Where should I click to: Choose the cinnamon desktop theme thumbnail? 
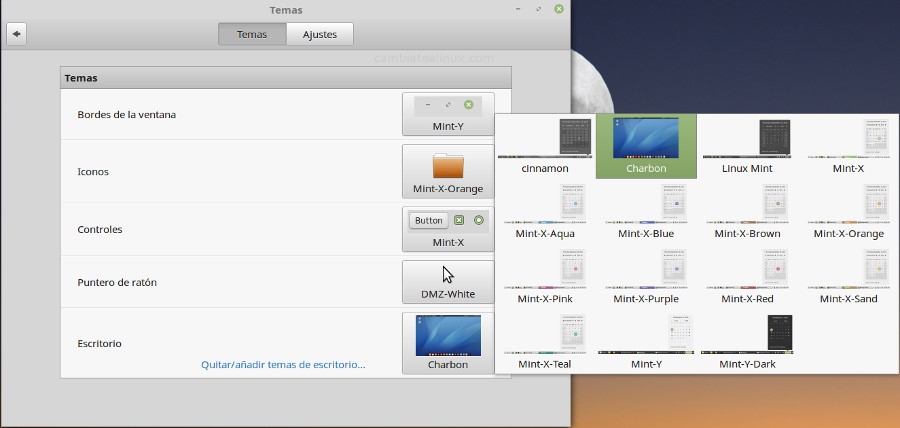[x=545, y=146]
